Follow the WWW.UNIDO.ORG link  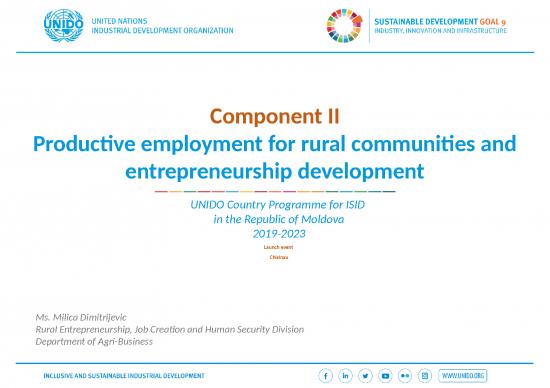click(463, 376)
